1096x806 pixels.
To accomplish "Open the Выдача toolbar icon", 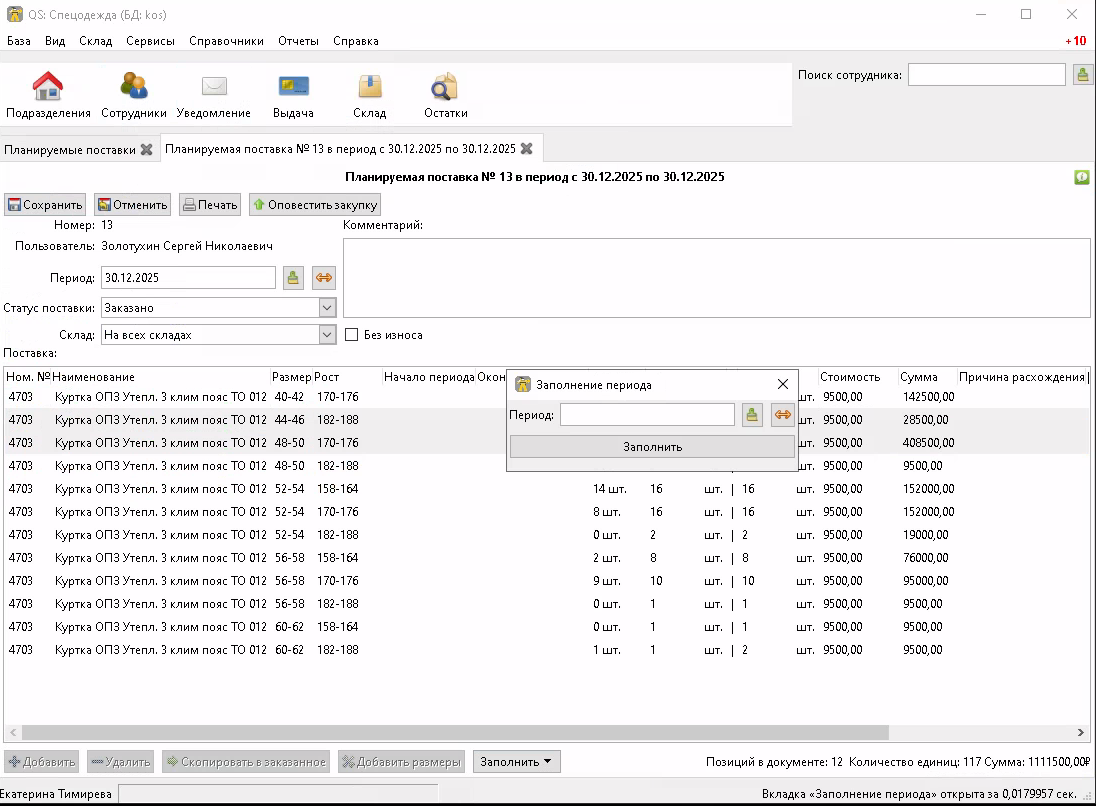I will 293,88.
